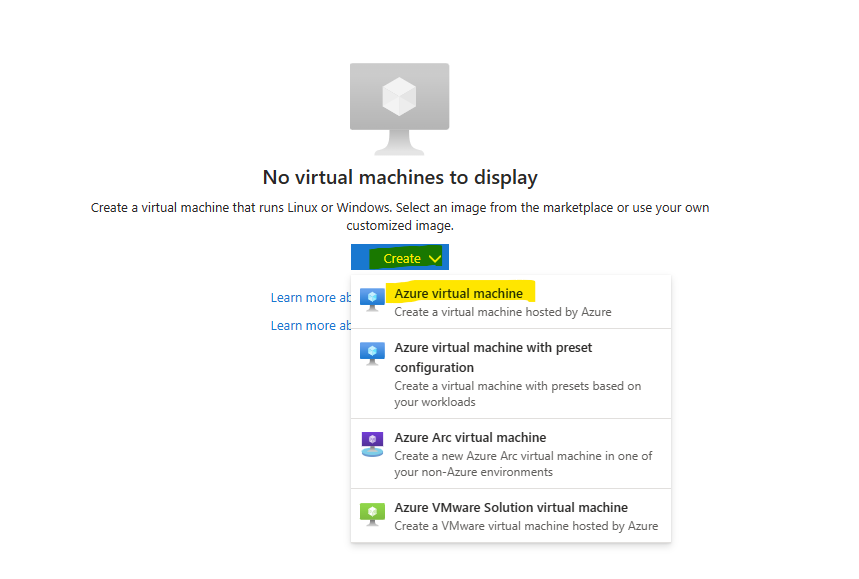Click the Azure virtual machine blue monitor icon
This screenshot has height=579, width=859.
click(372, 300)
